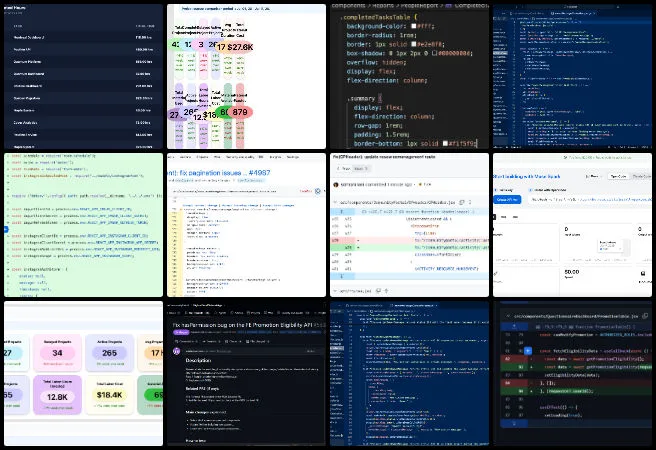Click the "265" Active Projects card
This screenshot has width=656, height=450.
click(110, 353)
